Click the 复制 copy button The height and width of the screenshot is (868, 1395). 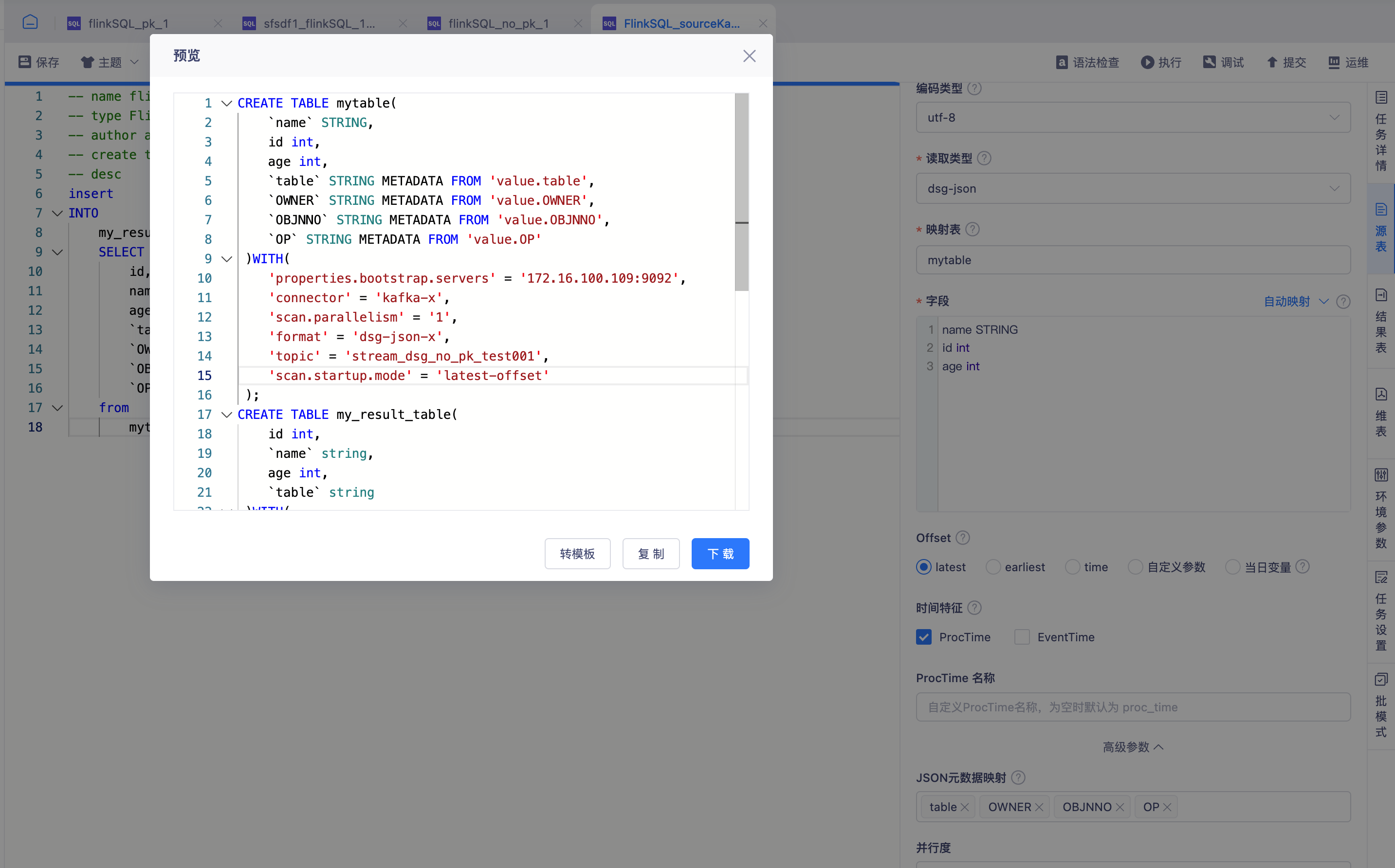(x=651, y=553)
